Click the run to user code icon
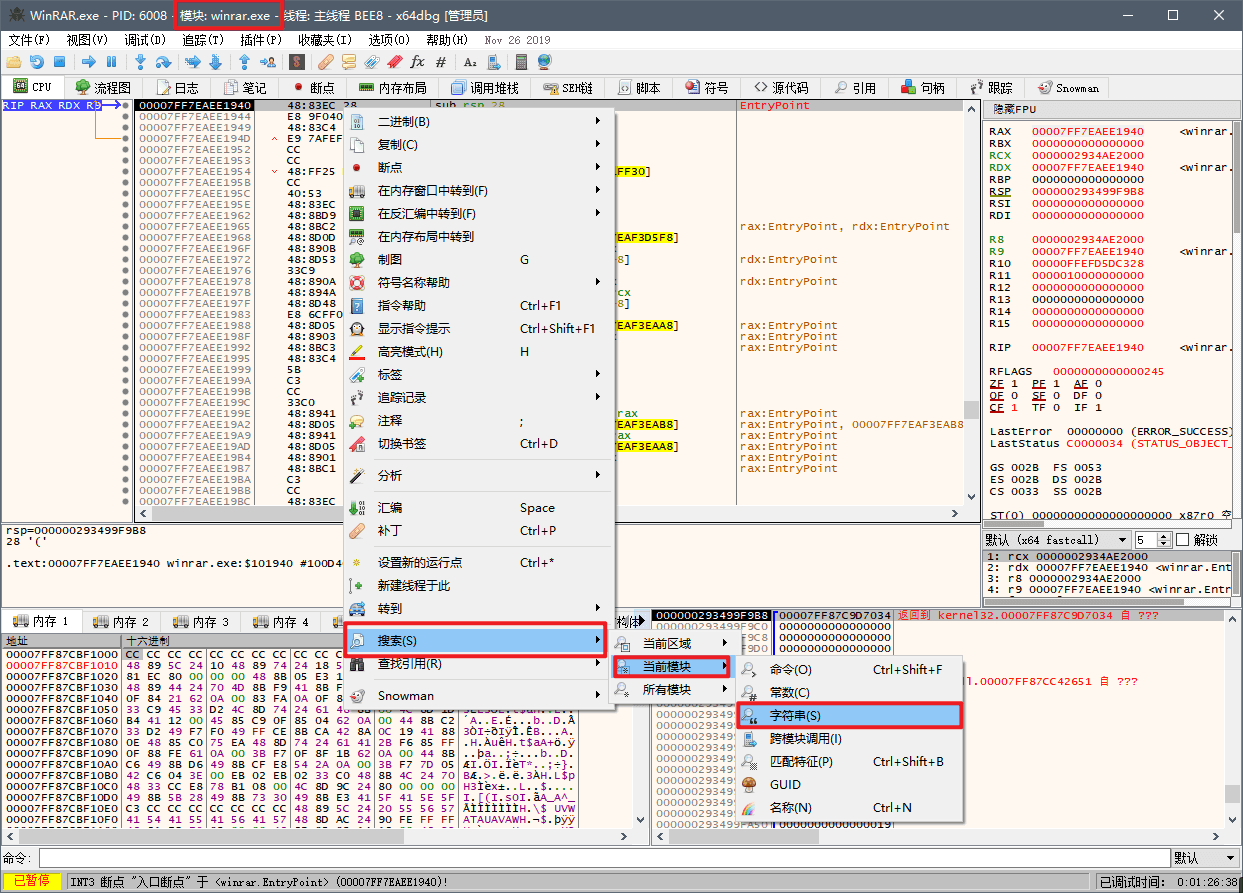Viewport: 1243px width, 893px height. click(x=268, y=61)
